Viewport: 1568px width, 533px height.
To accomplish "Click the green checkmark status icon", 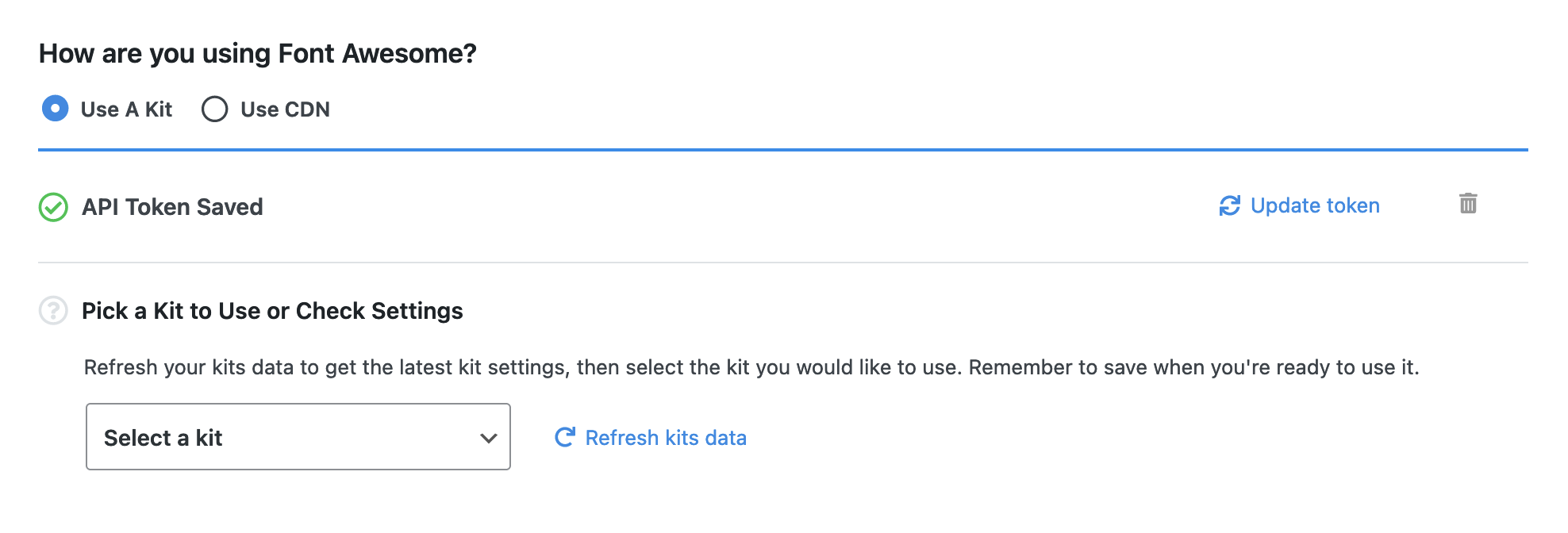I will tap(53, 208).
